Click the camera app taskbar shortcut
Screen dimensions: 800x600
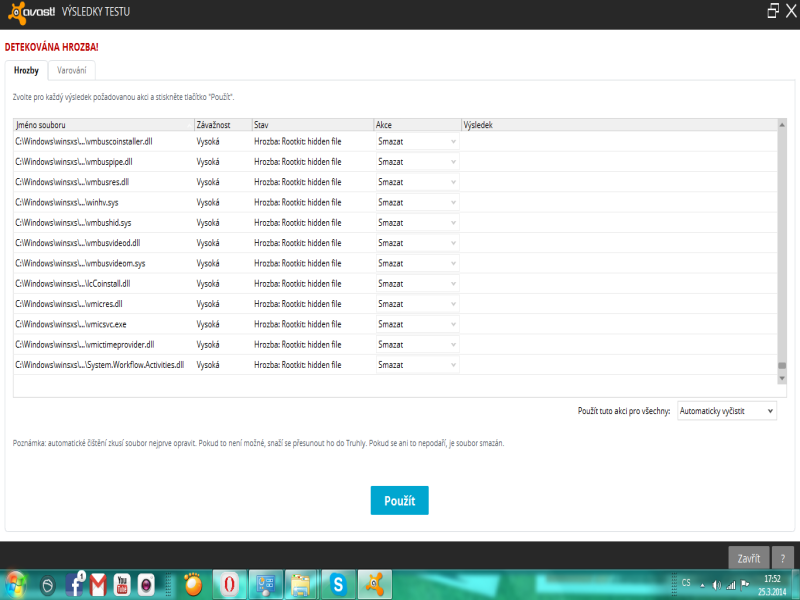[x=146, y=585]
